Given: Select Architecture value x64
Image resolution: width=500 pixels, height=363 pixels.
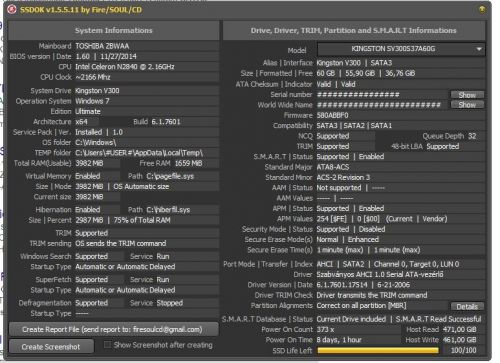Looking at the screenshot, I should pyautogui.click(x=81, y=122).
